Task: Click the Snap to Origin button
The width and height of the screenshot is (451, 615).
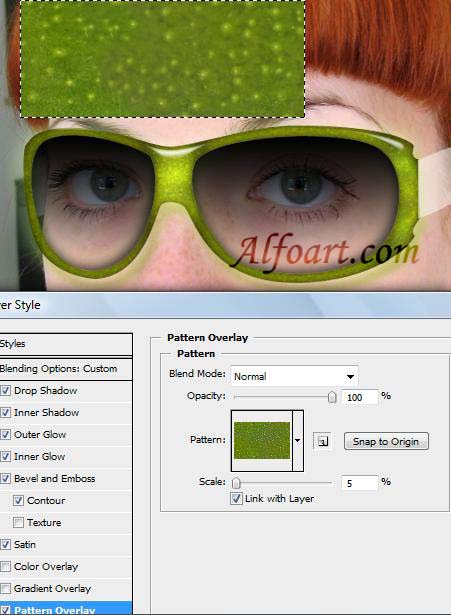Action: [386, 441]
